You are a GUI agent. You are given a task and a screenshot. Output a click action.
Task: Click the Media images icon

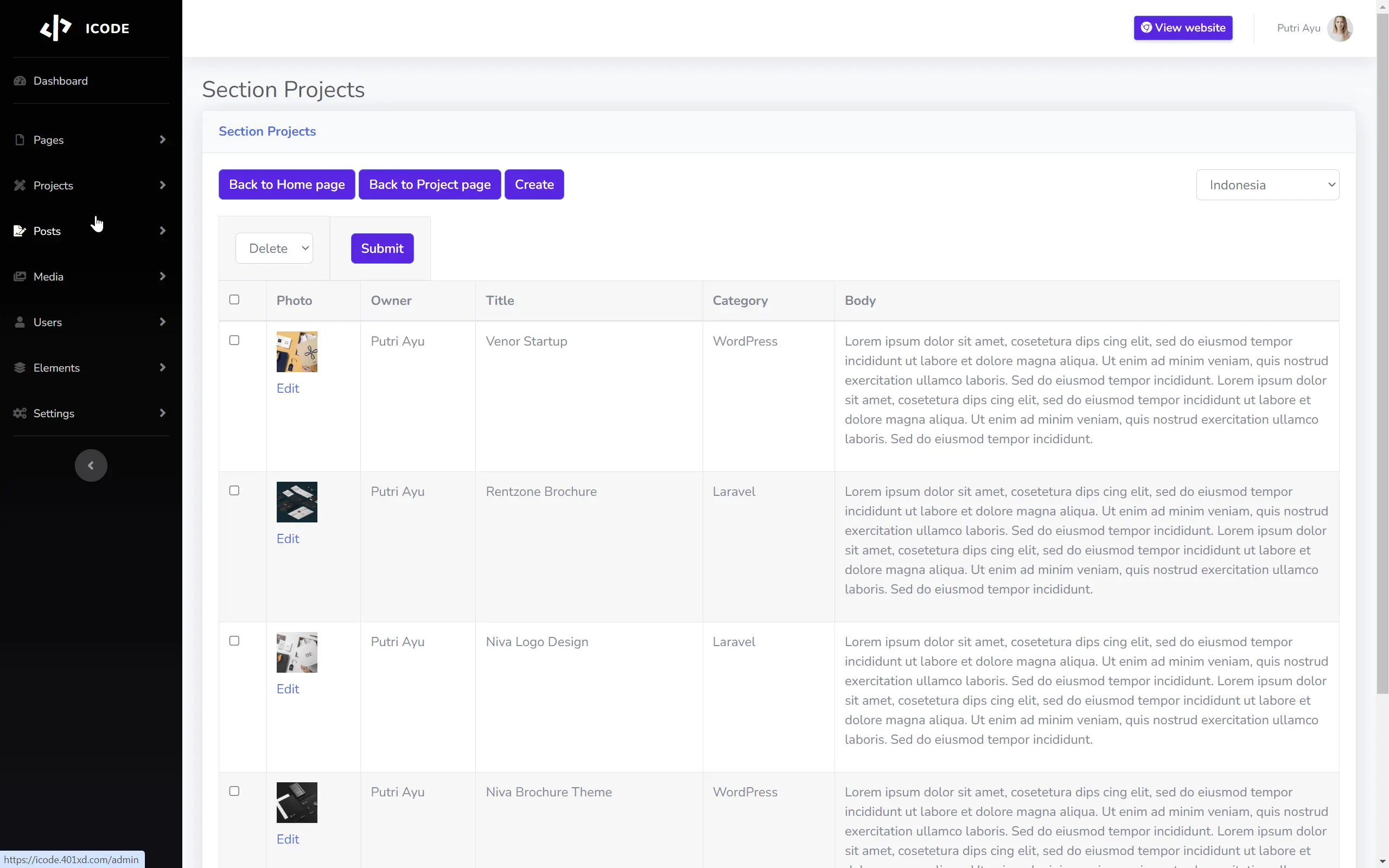point(20,277)
